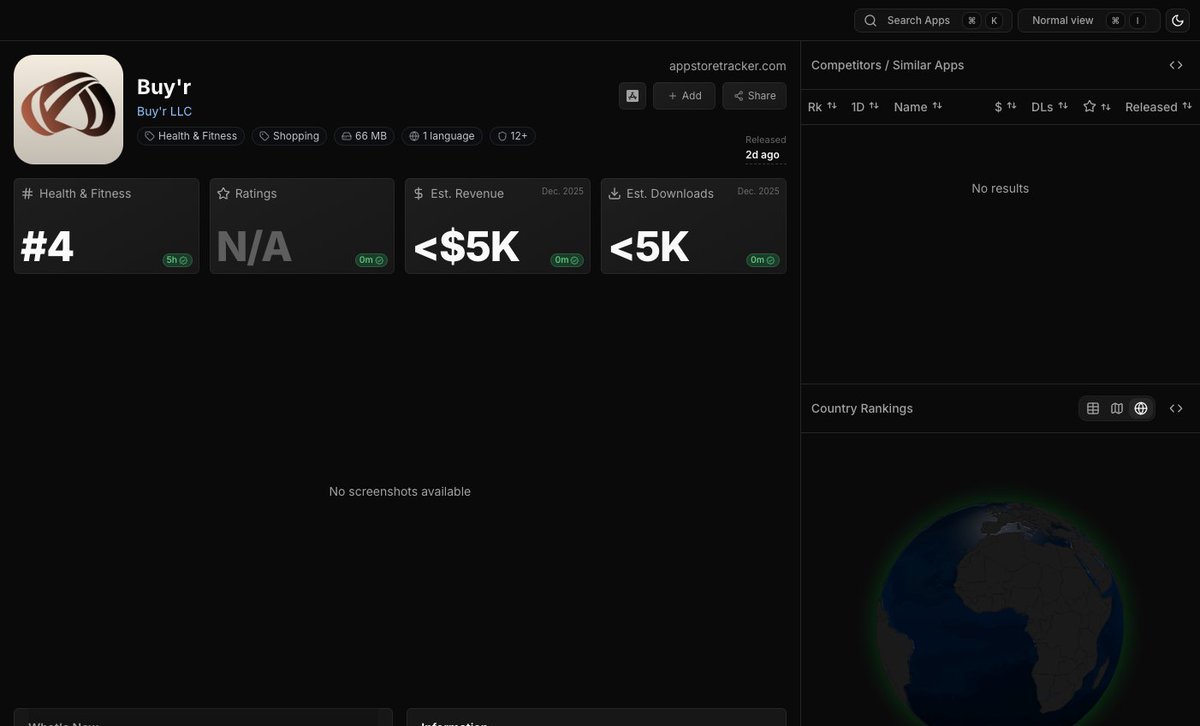
Task: Switch Country Rankings to globe view
Action: click(1141, 408)
